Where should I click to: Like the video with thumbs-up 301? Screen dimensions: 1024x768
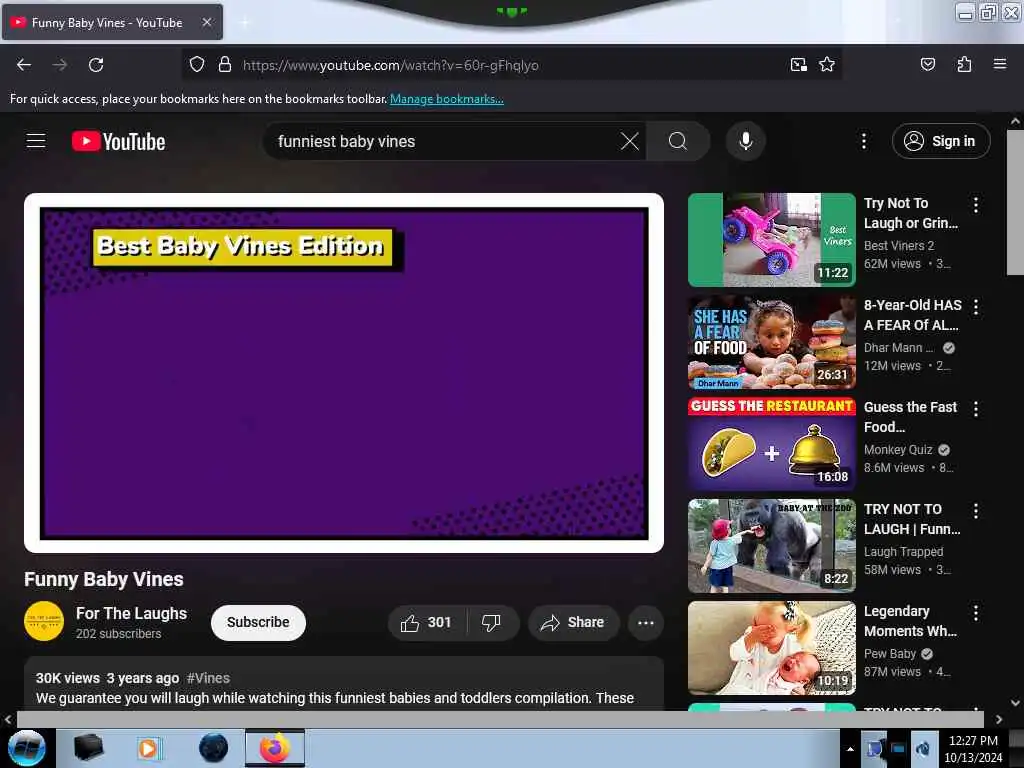(x=427, y=622)
